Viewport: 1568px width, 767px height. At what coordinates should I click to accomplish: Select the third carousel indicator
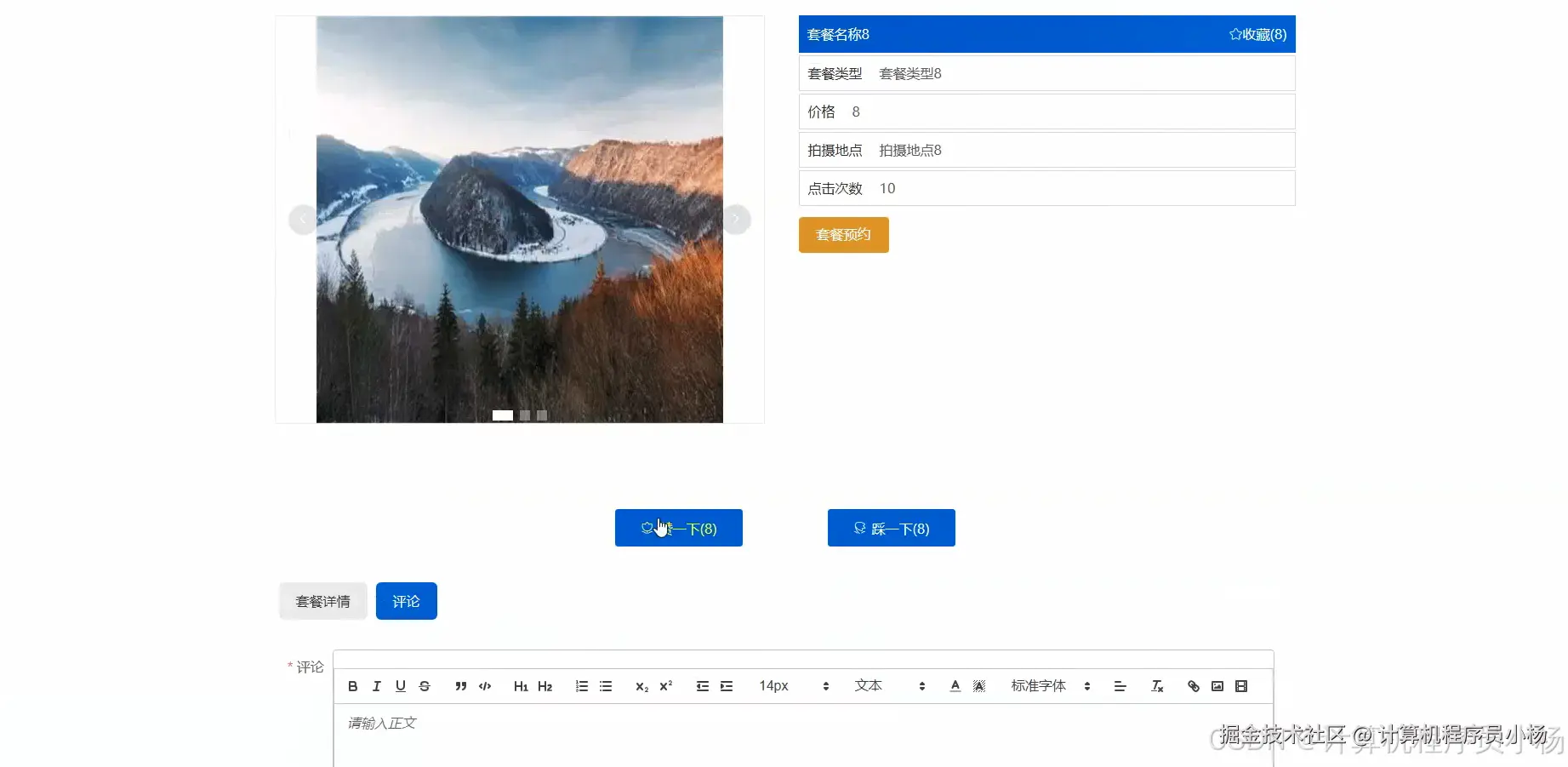coord(542,415)
